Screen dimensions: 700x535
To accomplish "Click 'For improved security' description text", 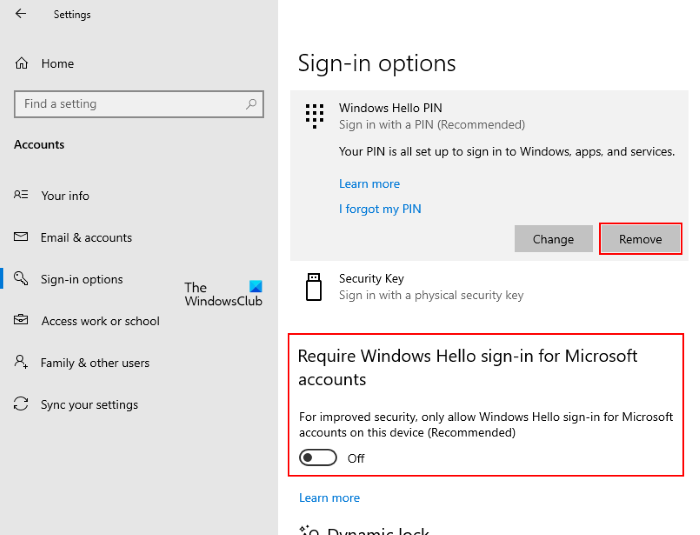I will point(486,425).
